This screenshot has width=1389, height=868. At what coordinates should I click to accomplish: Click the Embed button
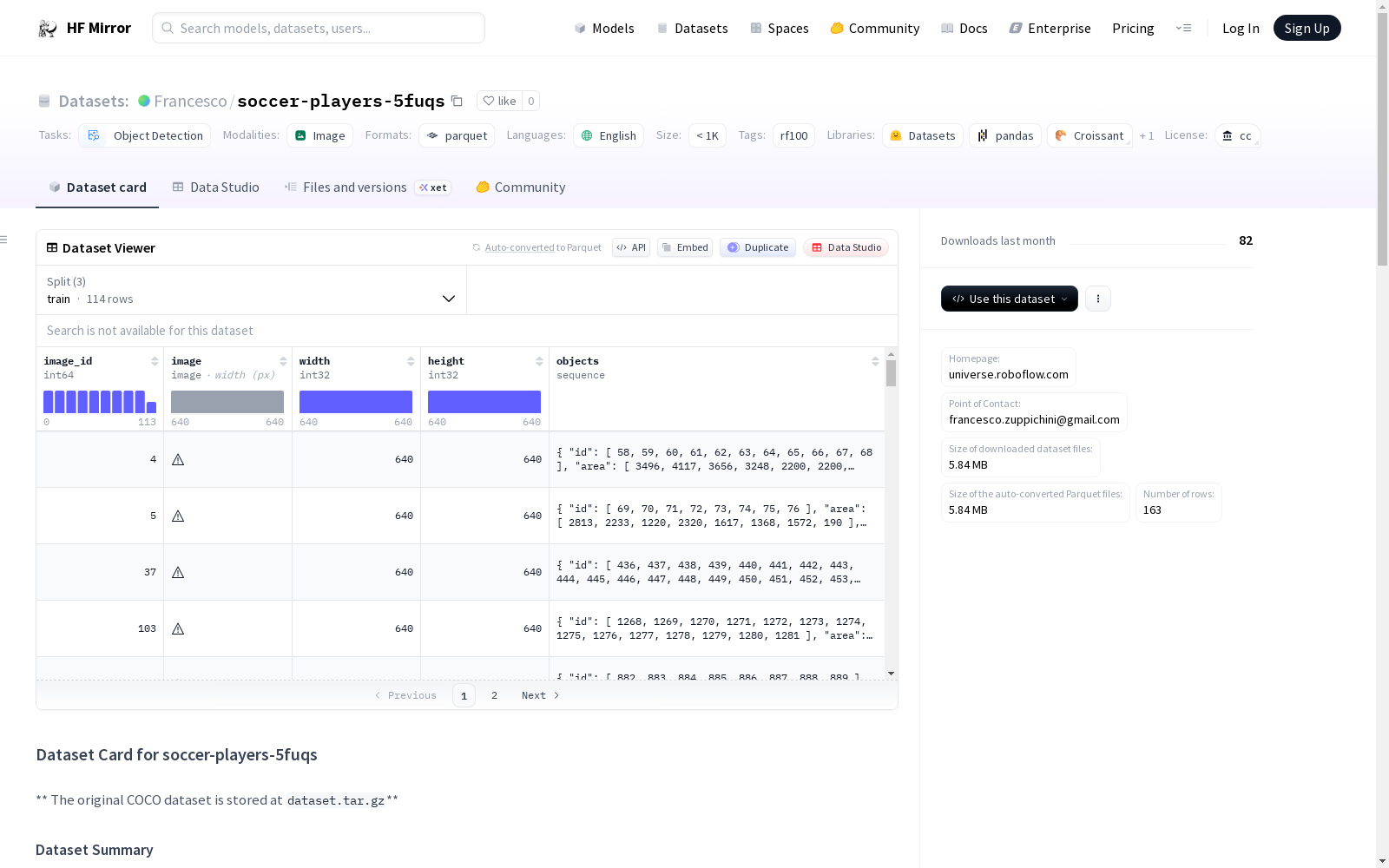685,247
